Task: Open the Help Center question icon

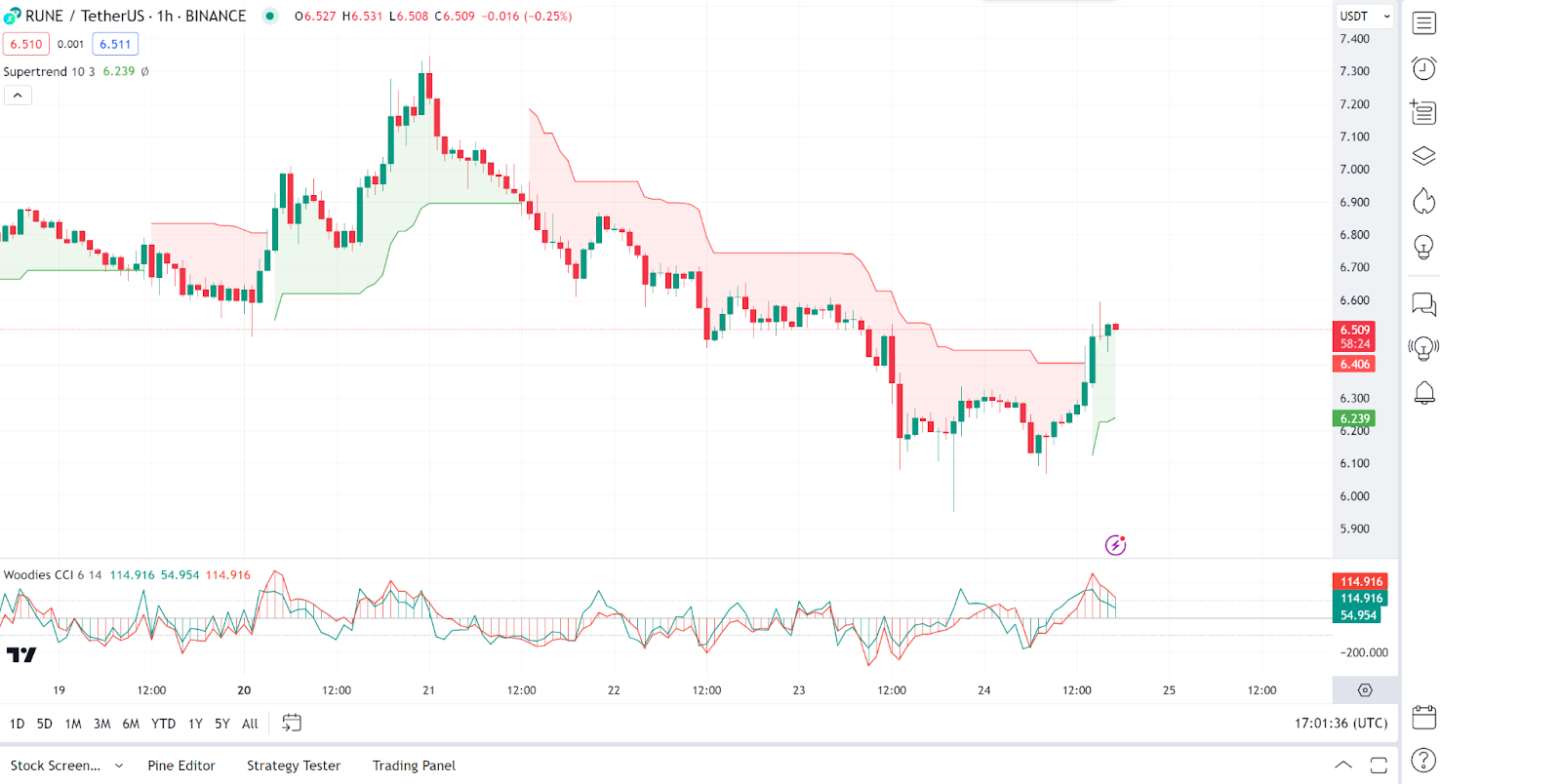Action: 1423,760
